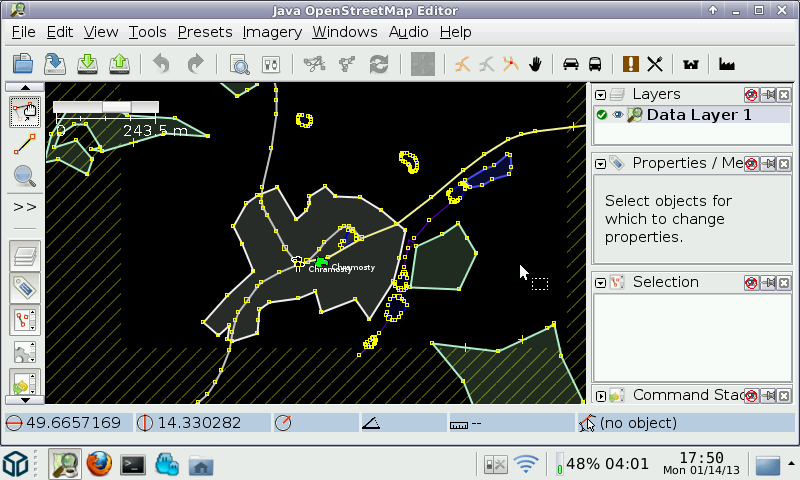
Task: Pin the Layers panel
Action: coord(768,94)
